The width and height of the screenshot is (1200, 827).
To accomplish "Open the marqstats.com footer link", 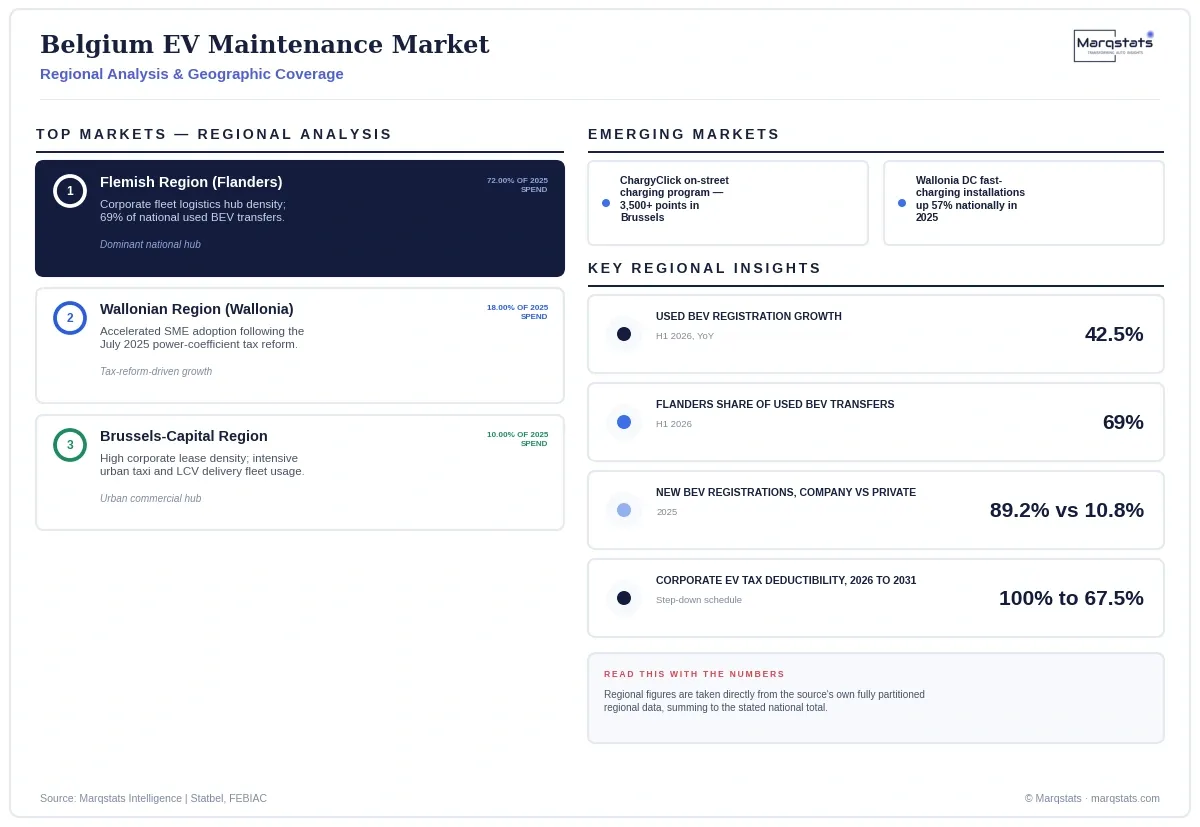I will (x=1125, y=798).
